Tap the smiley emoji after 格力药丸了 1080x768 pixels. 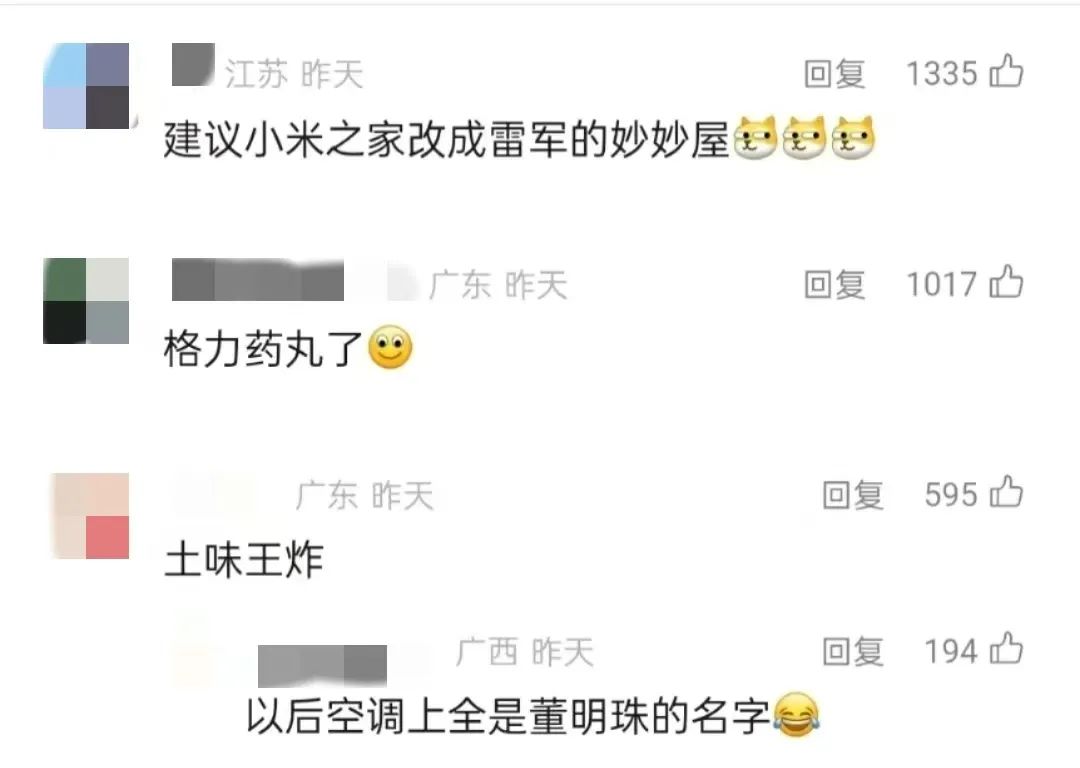coord(391,347)
